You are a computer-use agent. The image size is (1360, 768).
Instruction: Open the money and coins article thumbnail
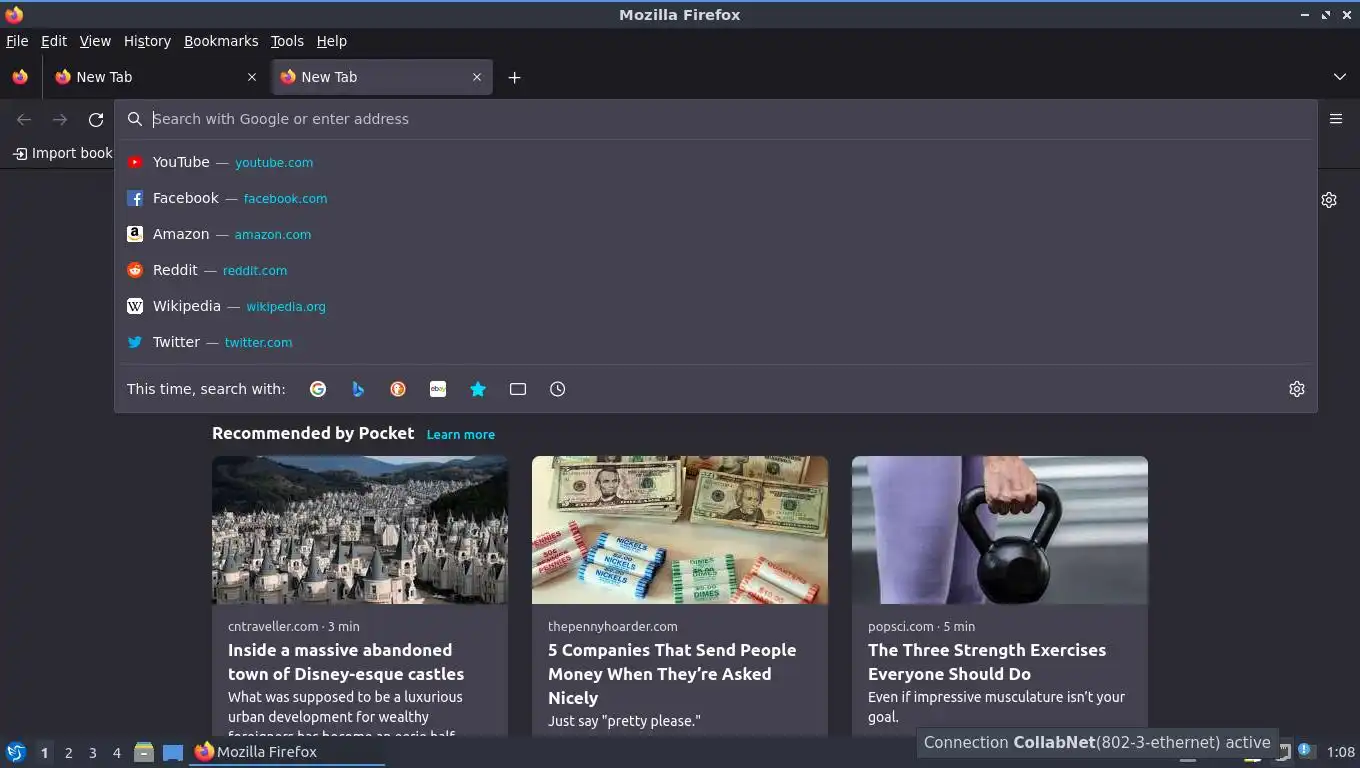point(680,530)
